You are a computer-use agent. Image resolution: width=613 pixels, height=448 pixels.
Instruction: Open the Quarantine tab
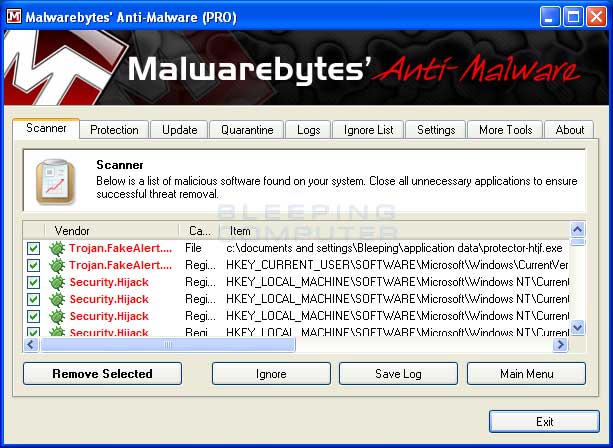click(x=247, y=130)
